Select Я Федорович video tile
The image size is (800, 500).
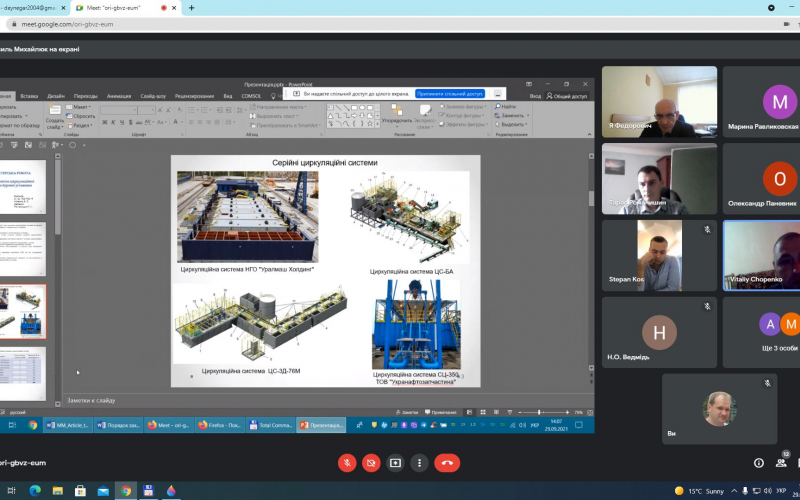point(659,102)
